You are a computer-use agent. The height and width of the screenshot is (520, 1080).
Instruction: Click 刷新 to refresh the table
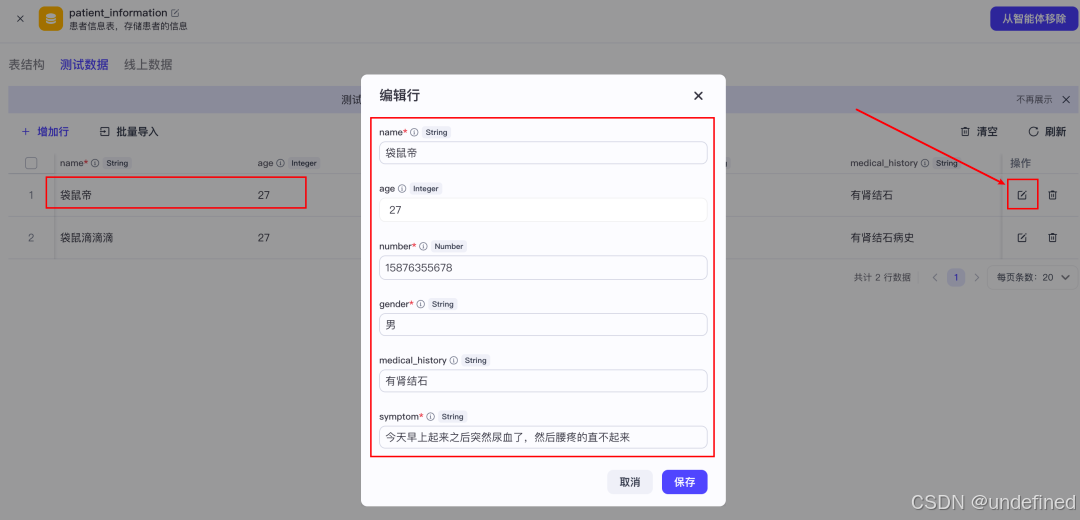(1047, 132)
